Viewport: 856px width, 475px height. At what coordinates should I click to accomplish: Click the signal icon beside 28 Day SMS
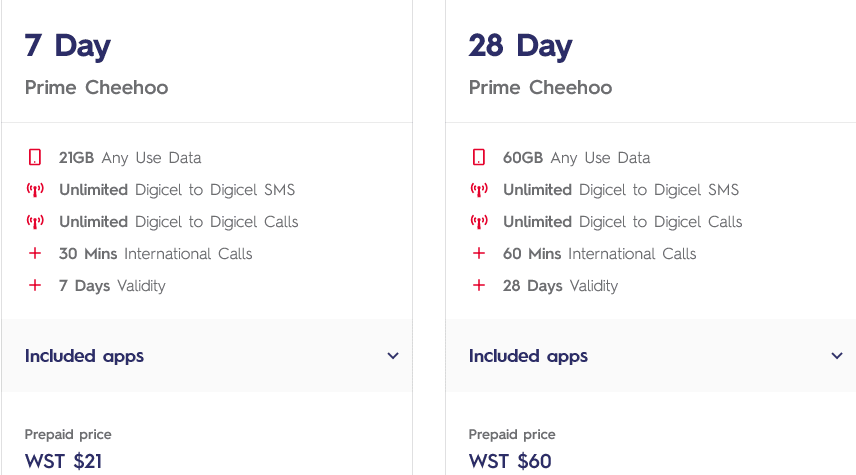click(x=479, y=190)
